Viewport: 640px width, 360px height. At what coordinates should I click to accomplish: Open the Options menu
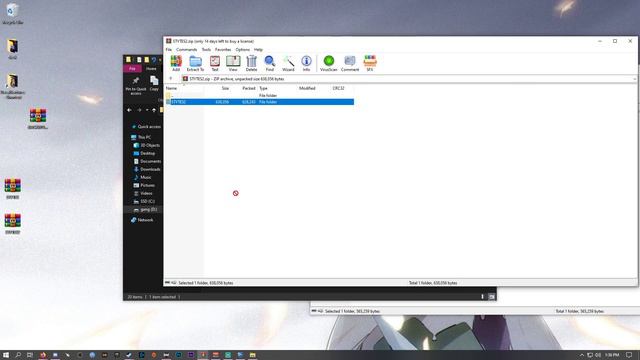(x=242, y=49)
